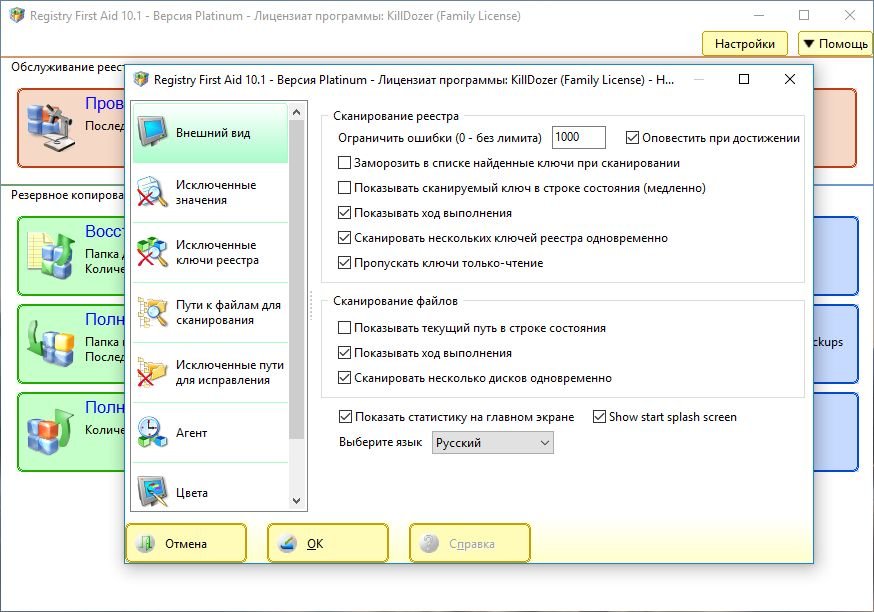Screen dimensions: 874x612
Task: Select the Исключенные значения category
Action: tap(211, 192)
